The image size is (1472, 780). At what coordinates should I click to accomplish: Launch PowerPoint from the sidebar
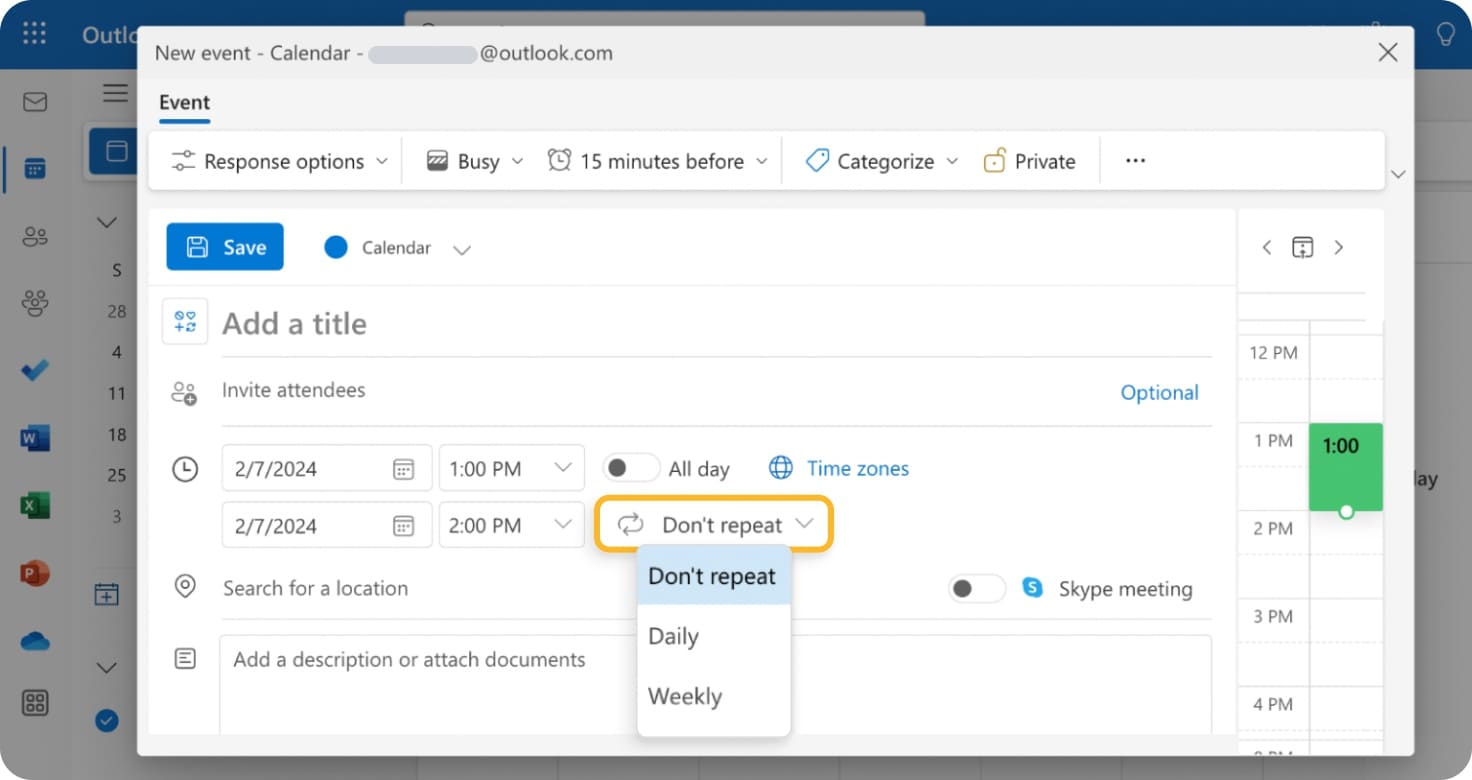35,572
